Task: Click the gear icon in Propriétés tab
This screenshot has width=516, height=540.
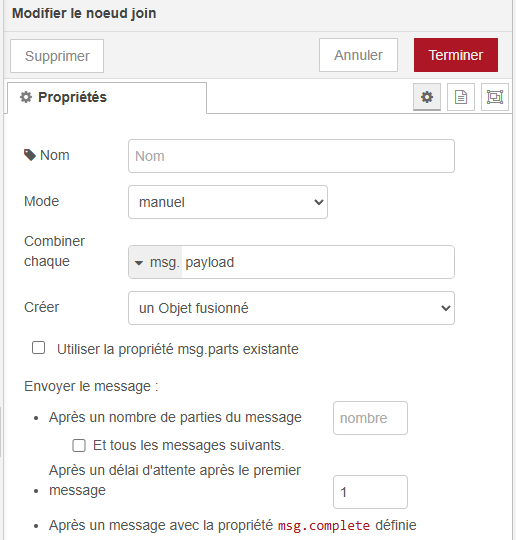Action: (x=26, y=97)
